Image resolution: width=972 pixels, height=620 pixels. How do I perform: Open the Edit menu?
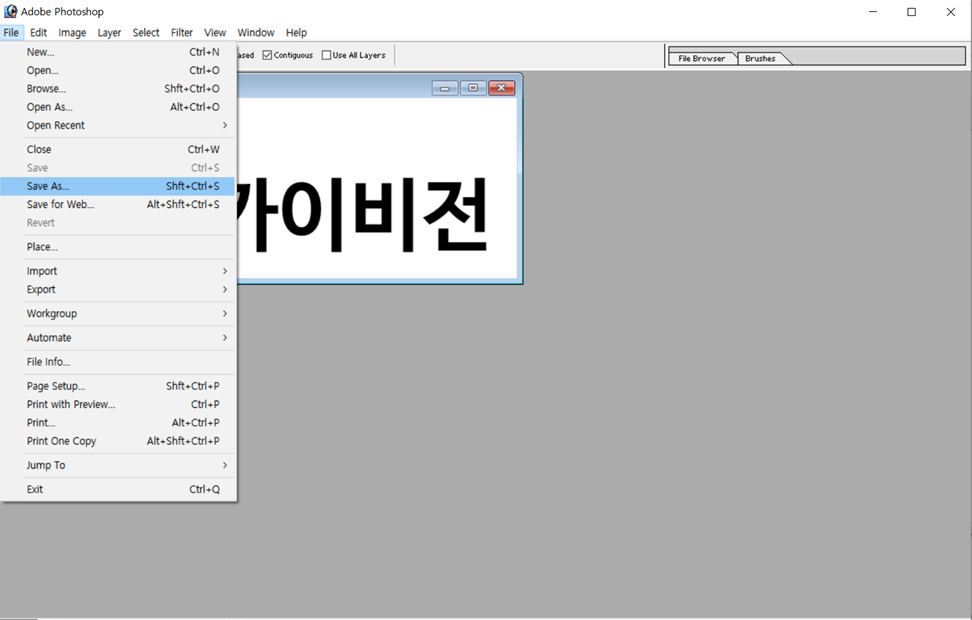click(38, 32)
